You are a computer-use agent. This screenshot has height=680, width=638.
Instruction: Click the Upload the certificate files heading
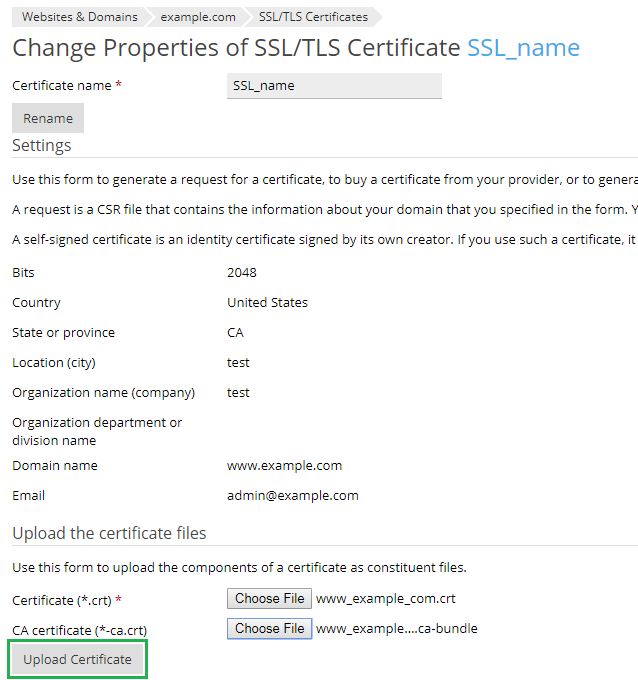point(109,533)
